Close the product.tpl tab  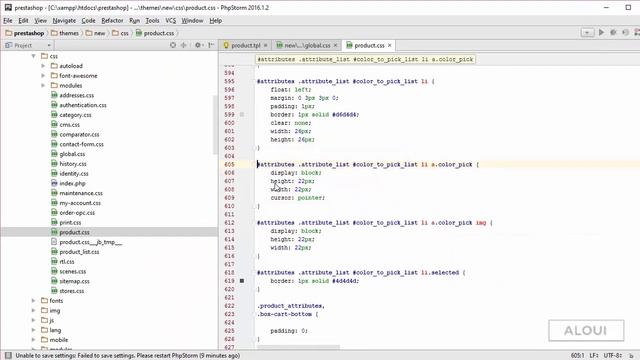pos(266,45)
